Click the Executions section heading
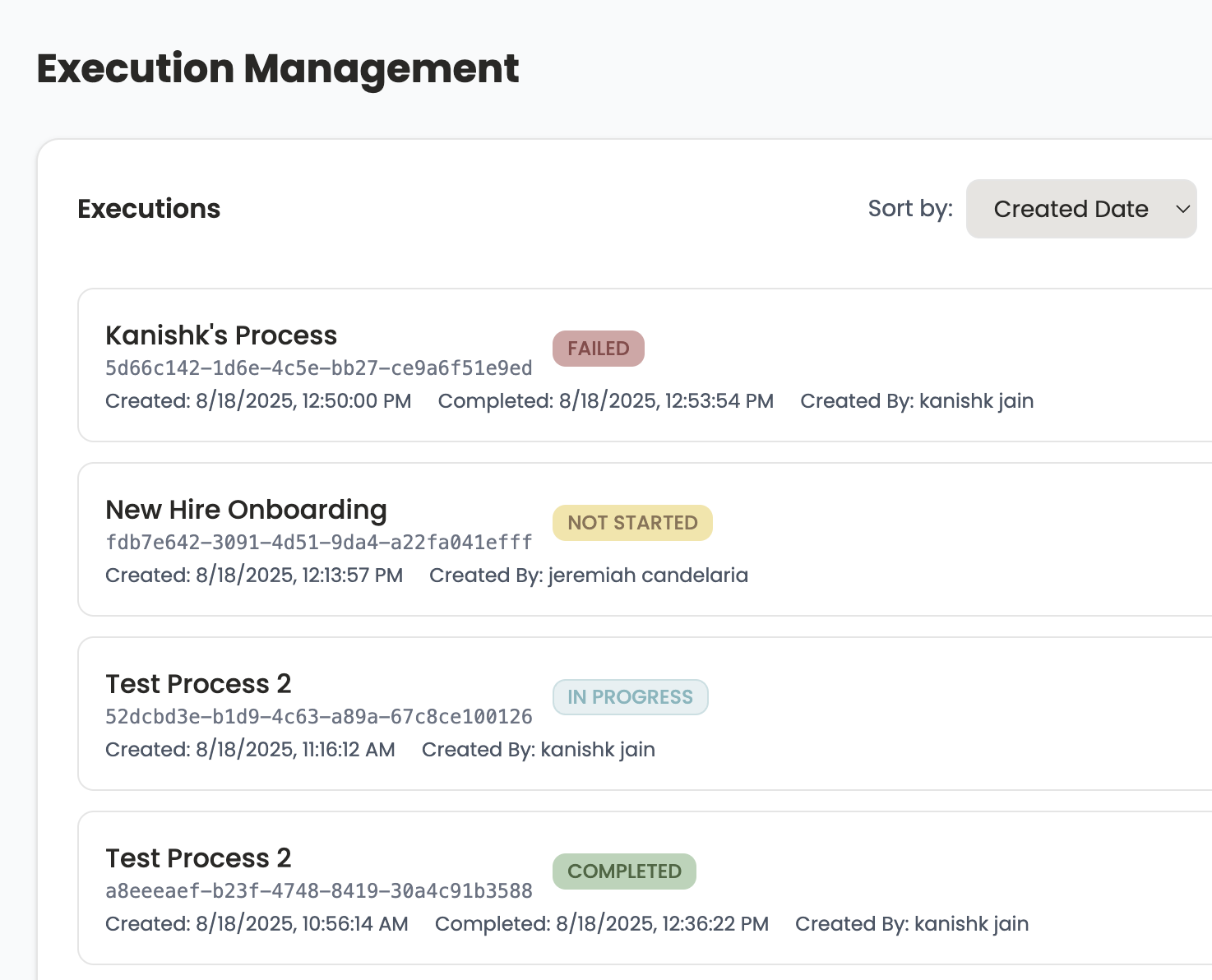Viewport: 1212px width, 980px height. pyautogui.click(x=148, y=209)
